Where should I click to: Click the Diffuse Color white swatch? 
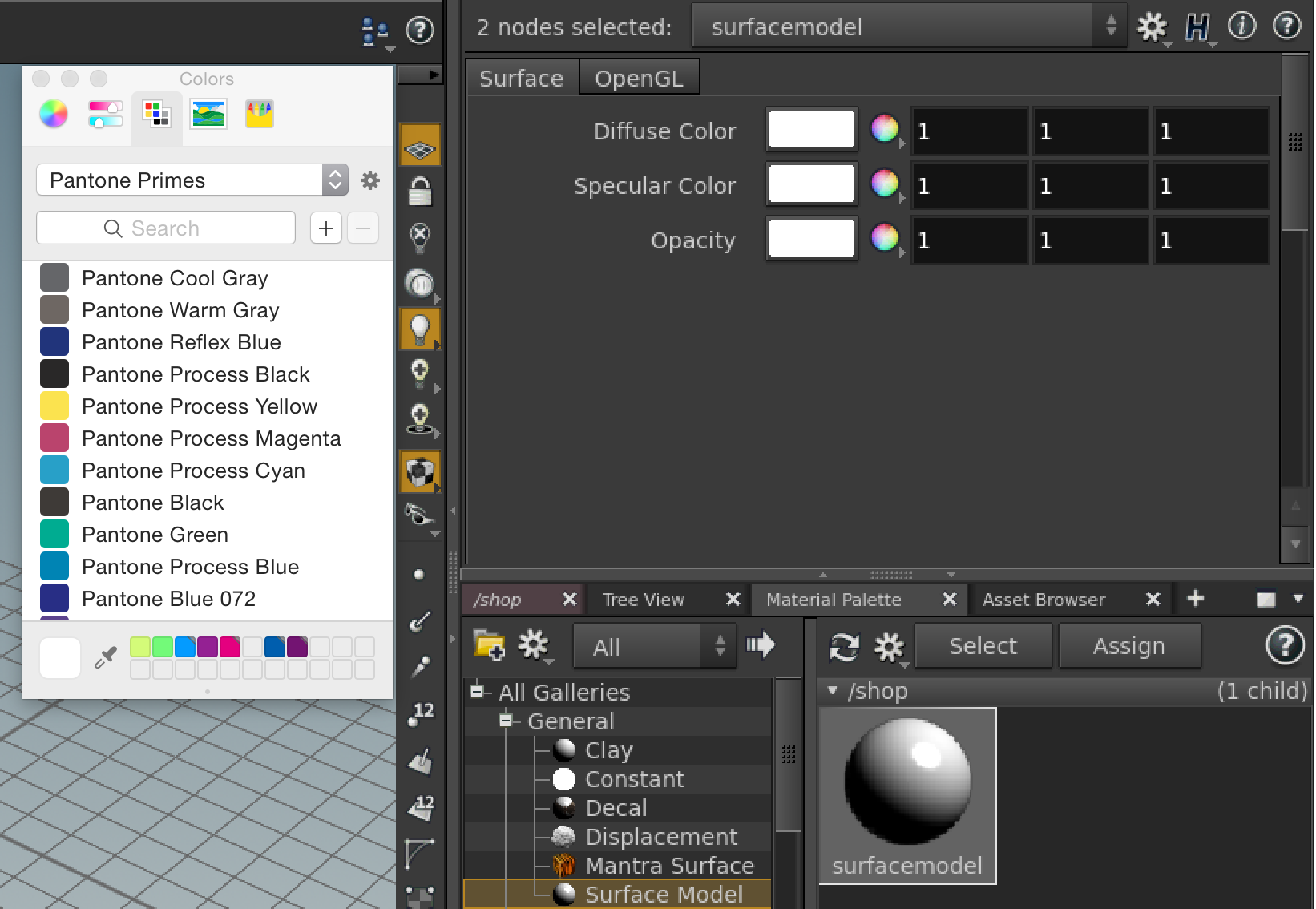(x=812, y=129)
